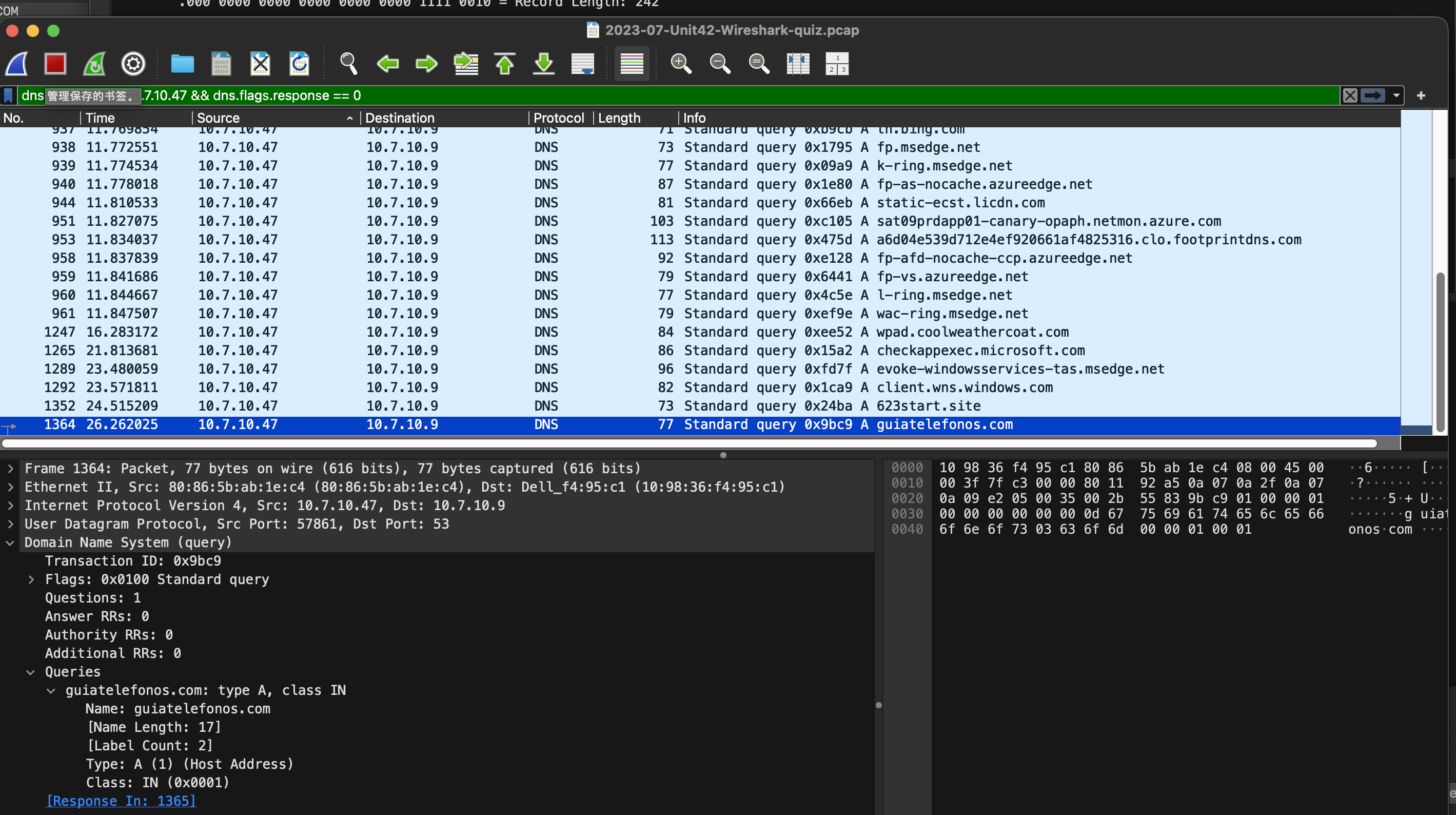The width and height of the screenshot is (1456, 815).
Task: Click the resize columns icon
Action: (798, 64)
